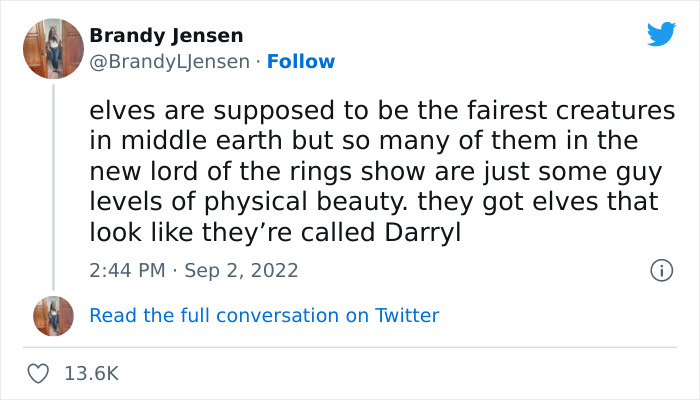Screen dimensions: 700x400
Task: View the 13.6K likes count
Action: click(x=91, y=373)
